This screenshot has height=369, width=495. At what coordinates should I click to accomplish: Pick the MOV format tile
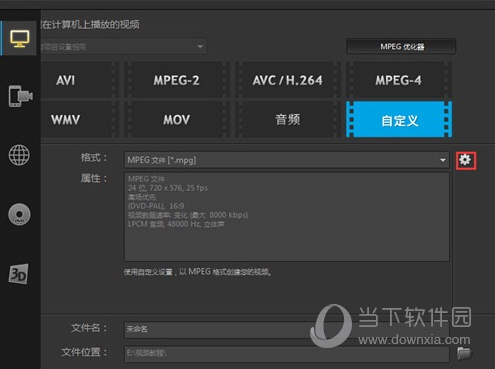click(x=177, y=119)
